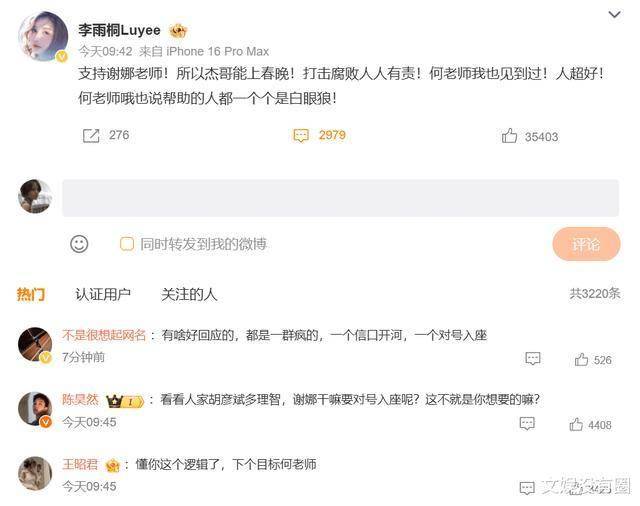
Task: Click into the comment text input box
Action: point(340,198)
